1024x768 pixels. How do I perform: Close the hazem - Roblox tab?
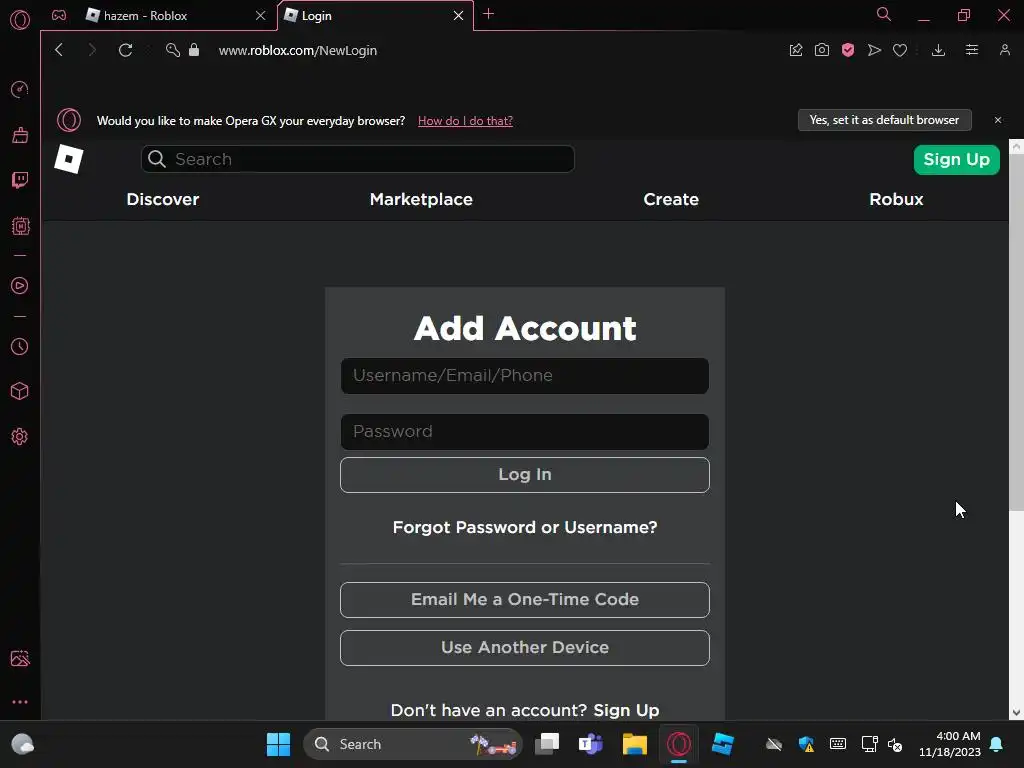tap(261, 16)
